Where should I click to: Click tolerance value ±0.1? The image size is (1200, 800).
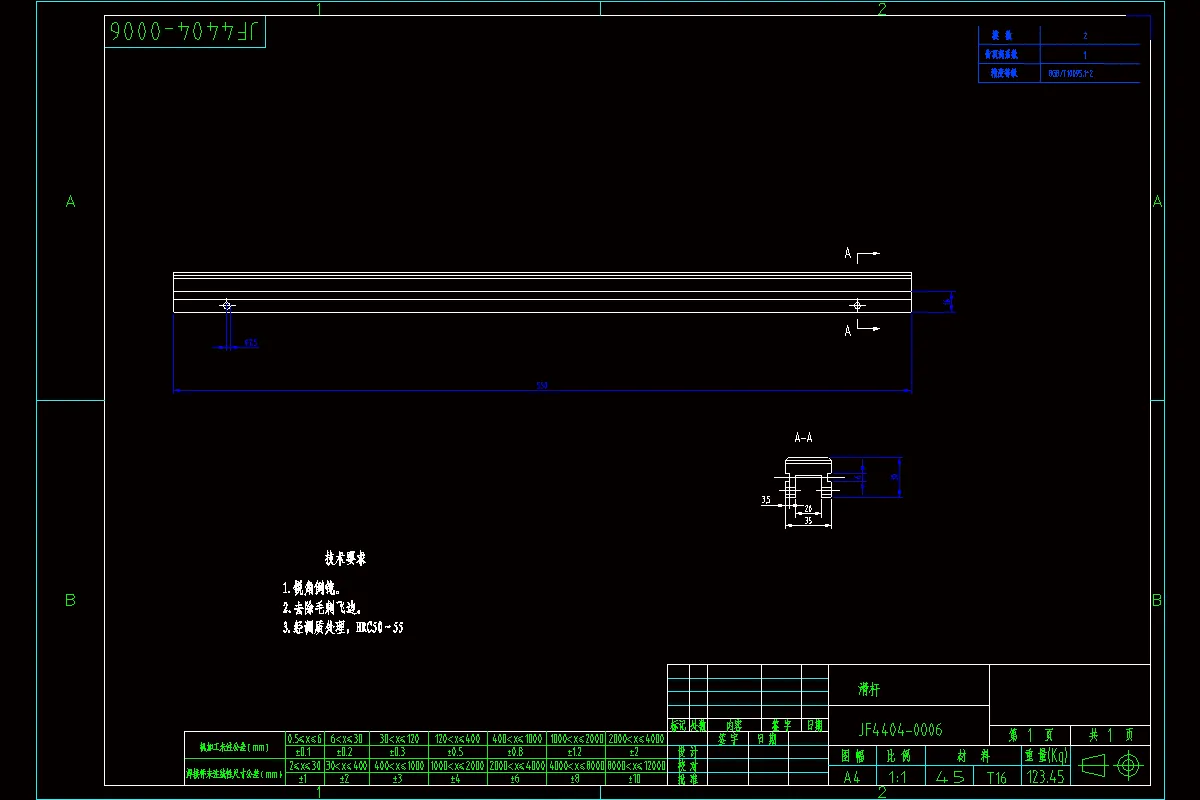[x=305, y=751]
